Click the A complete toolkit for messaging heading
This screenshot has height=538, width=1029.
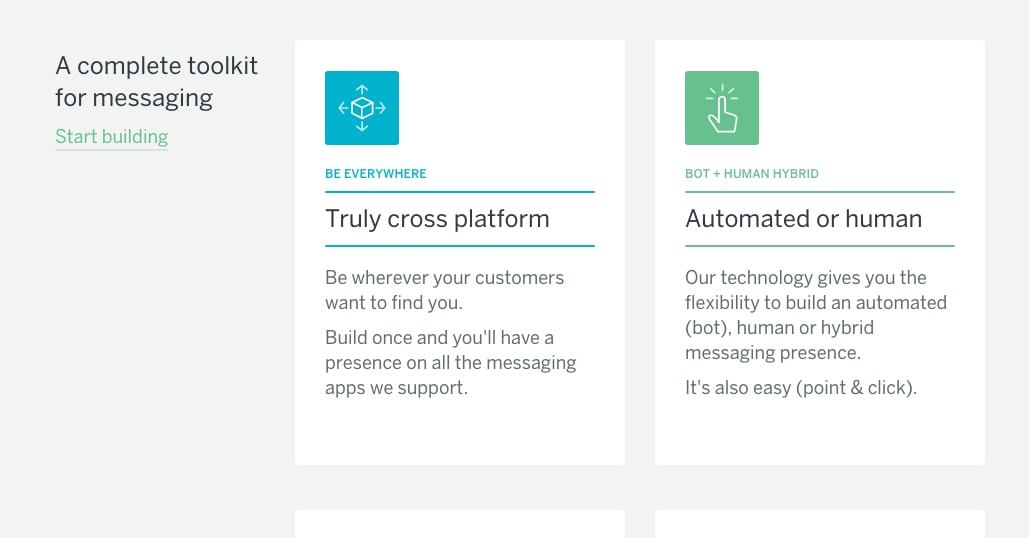click(x=157, y=82)
